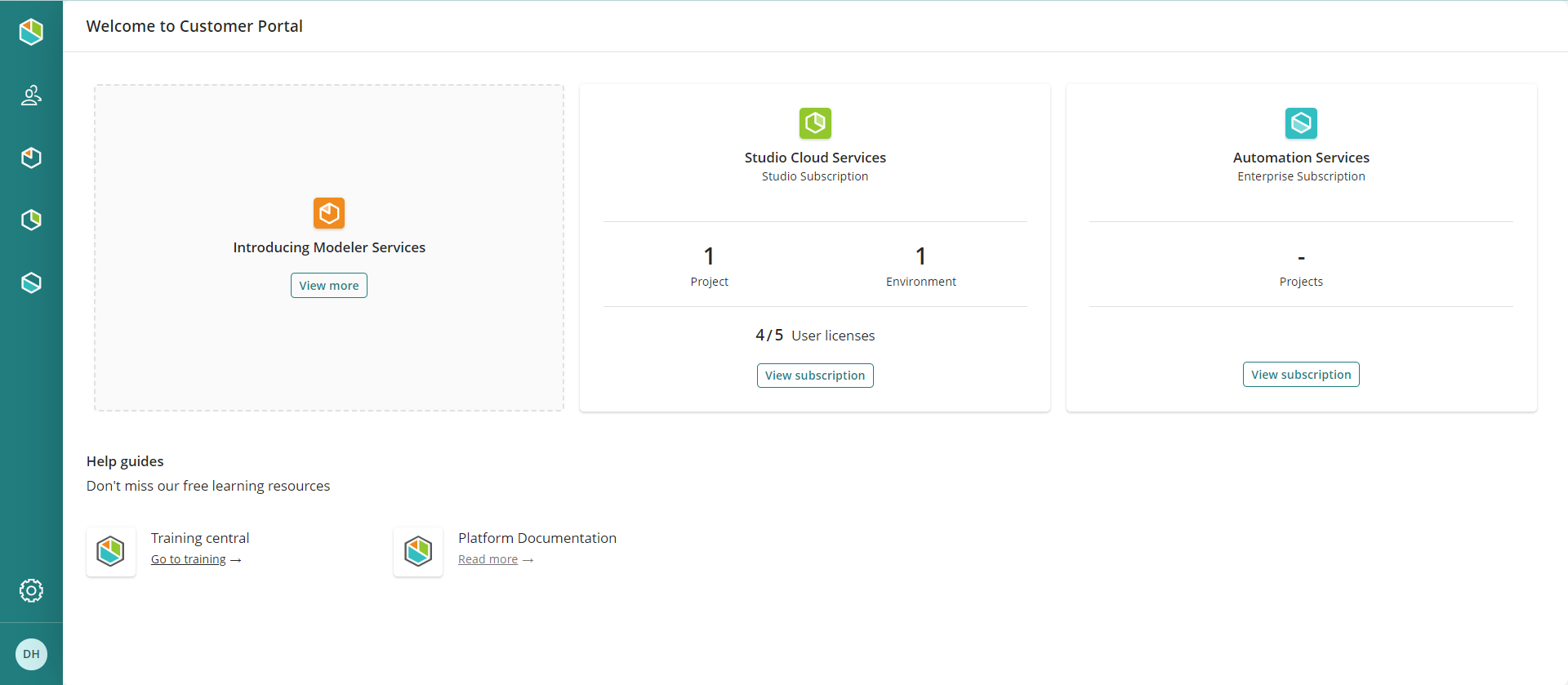Click the teal Automation Services card icon

(x=1301, y=123)
